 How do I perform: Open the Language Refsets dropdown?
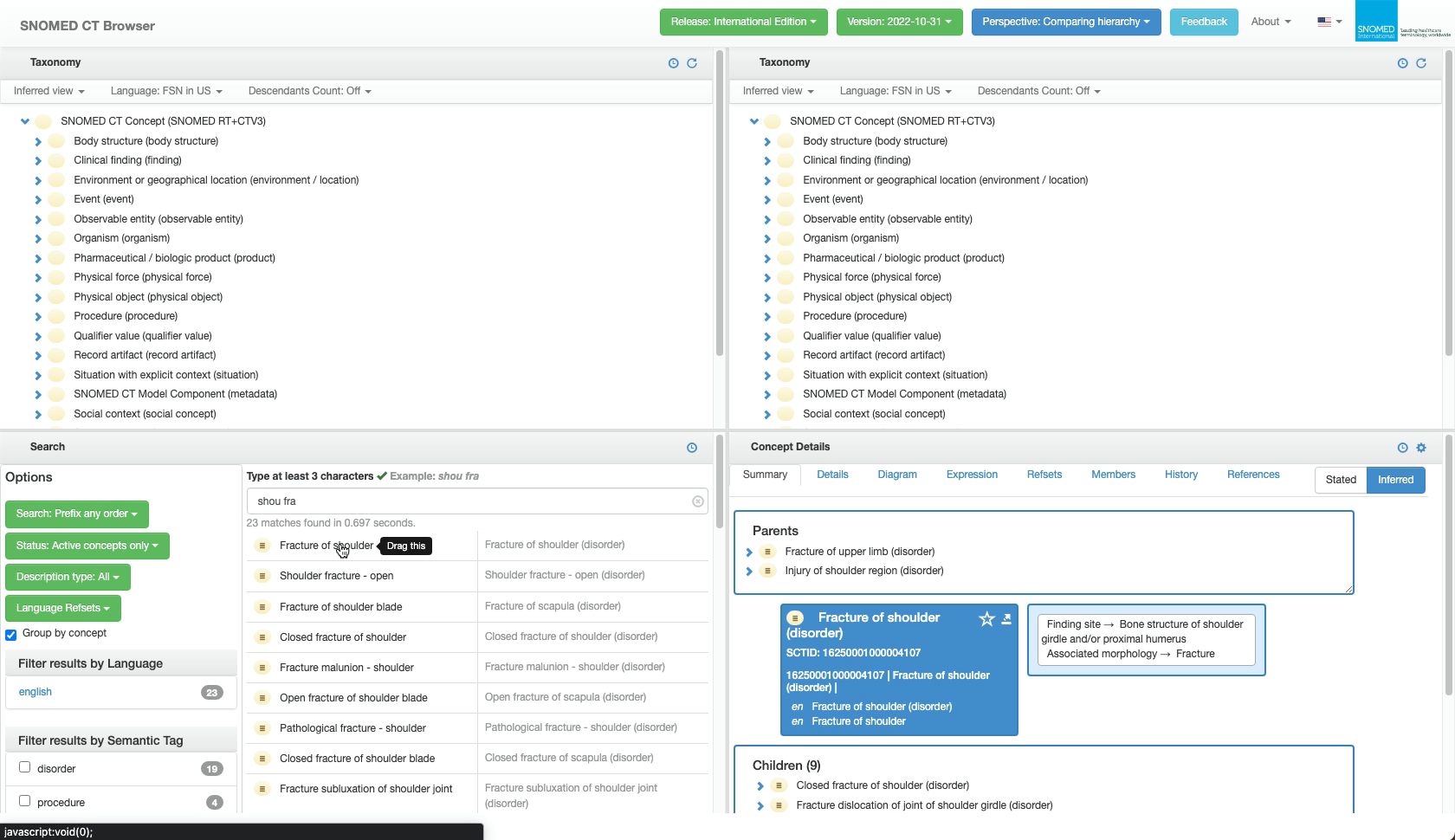(63, 608)
